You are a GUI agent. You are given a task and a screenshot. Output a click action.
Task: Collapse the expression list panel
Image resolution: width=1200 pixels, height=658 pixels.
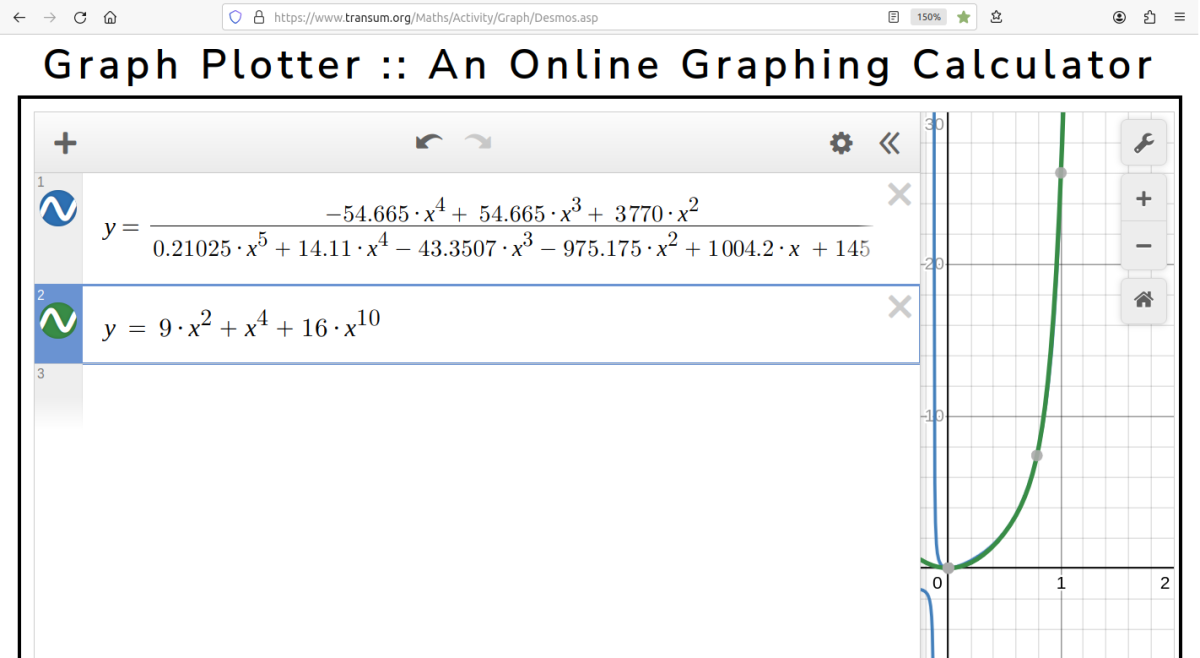click(x=889, y=143)
